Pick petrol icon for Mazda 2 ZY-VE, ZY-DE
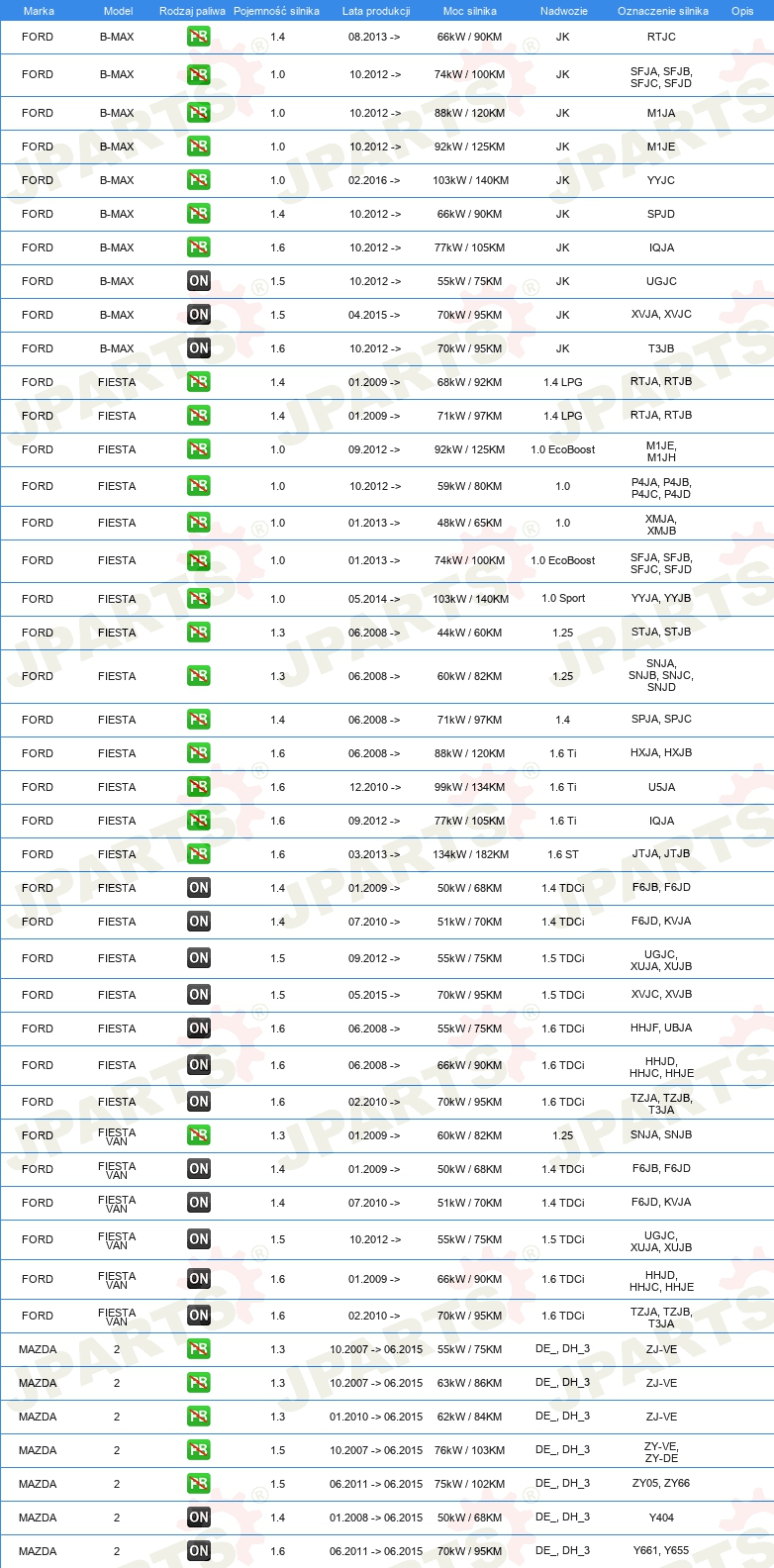 (x=199, y=1450)
